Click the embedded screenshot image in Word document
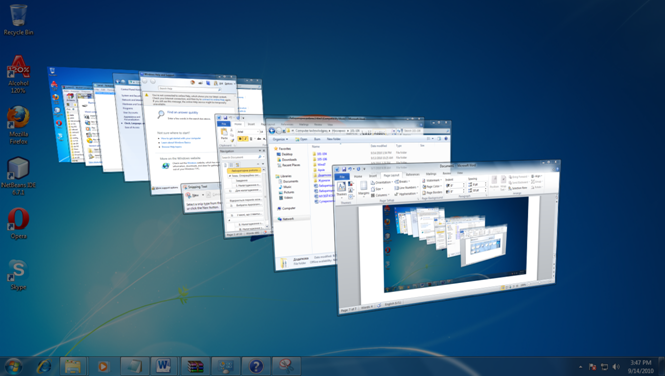 click(x=455, y=245)
